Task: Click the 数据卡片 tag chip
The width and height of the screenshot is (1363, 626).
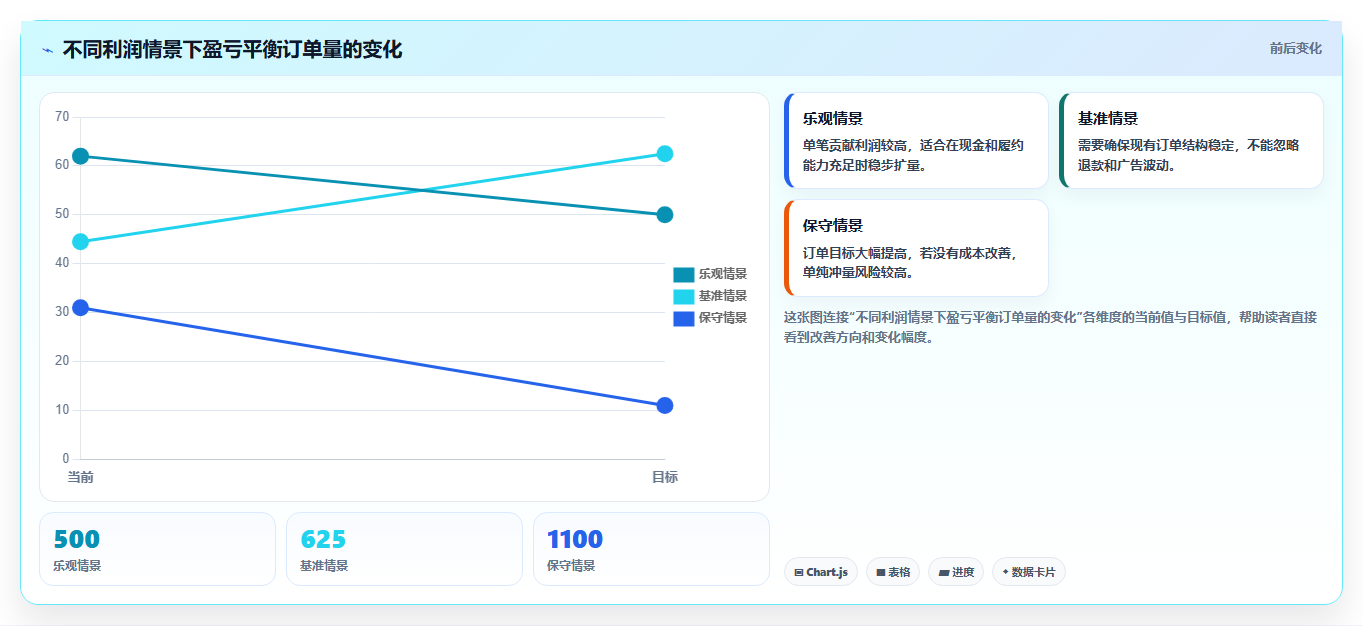Action: click(x=1029, y=572)
